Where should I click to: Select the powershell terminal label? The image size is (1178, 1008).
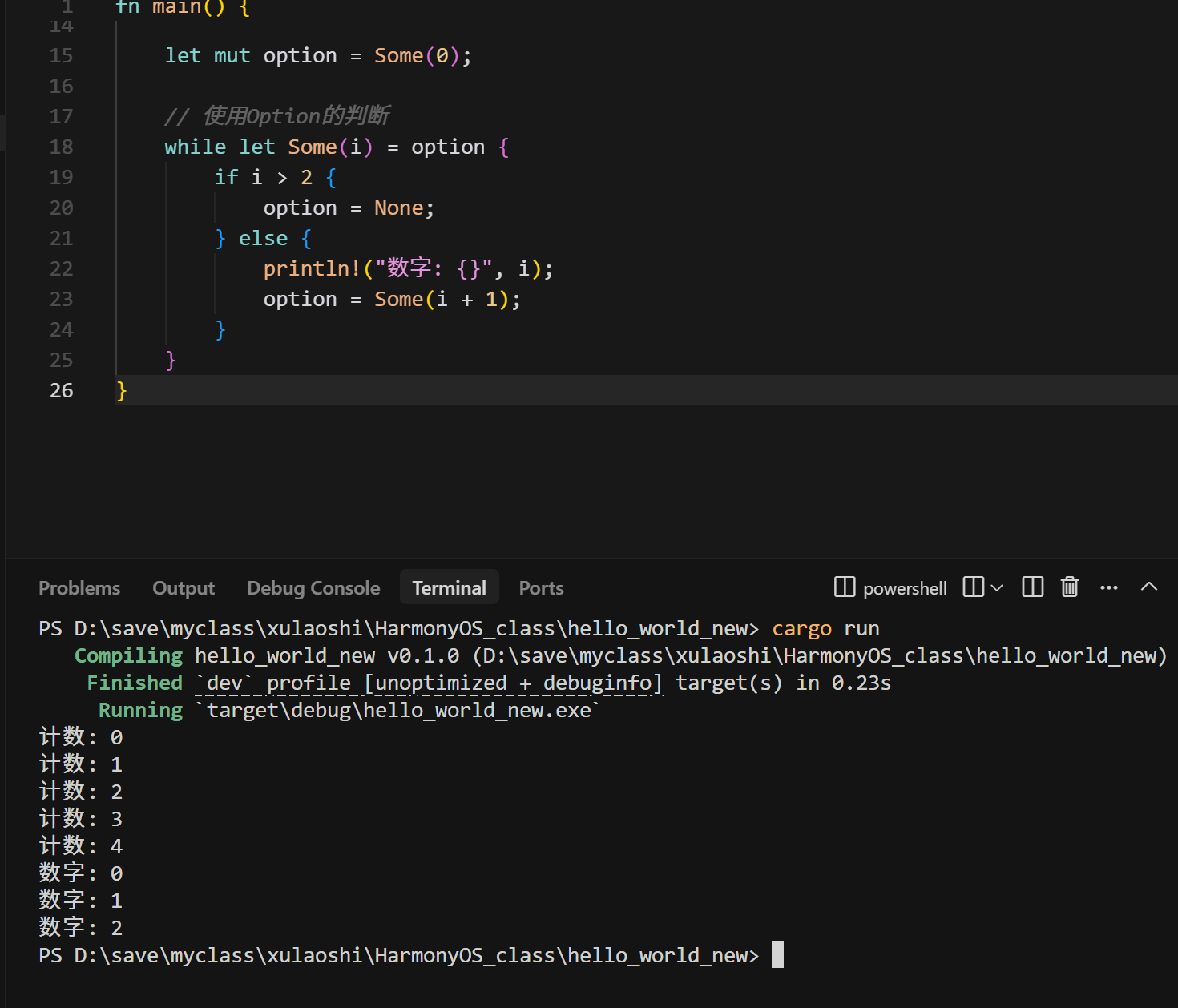[x=905, y=588]
